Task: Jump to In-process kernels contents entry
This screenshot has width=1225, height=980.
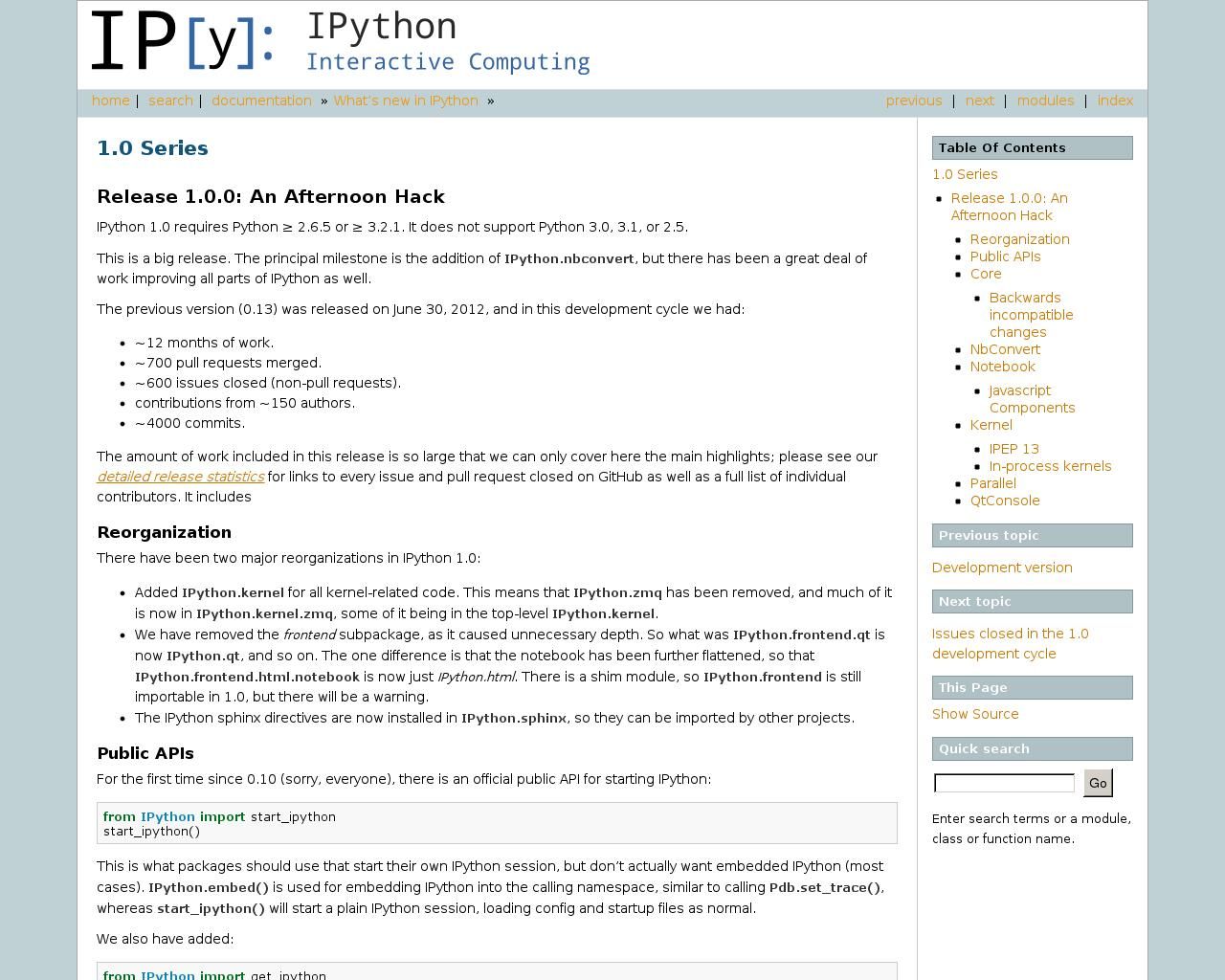Action: 1050,466
